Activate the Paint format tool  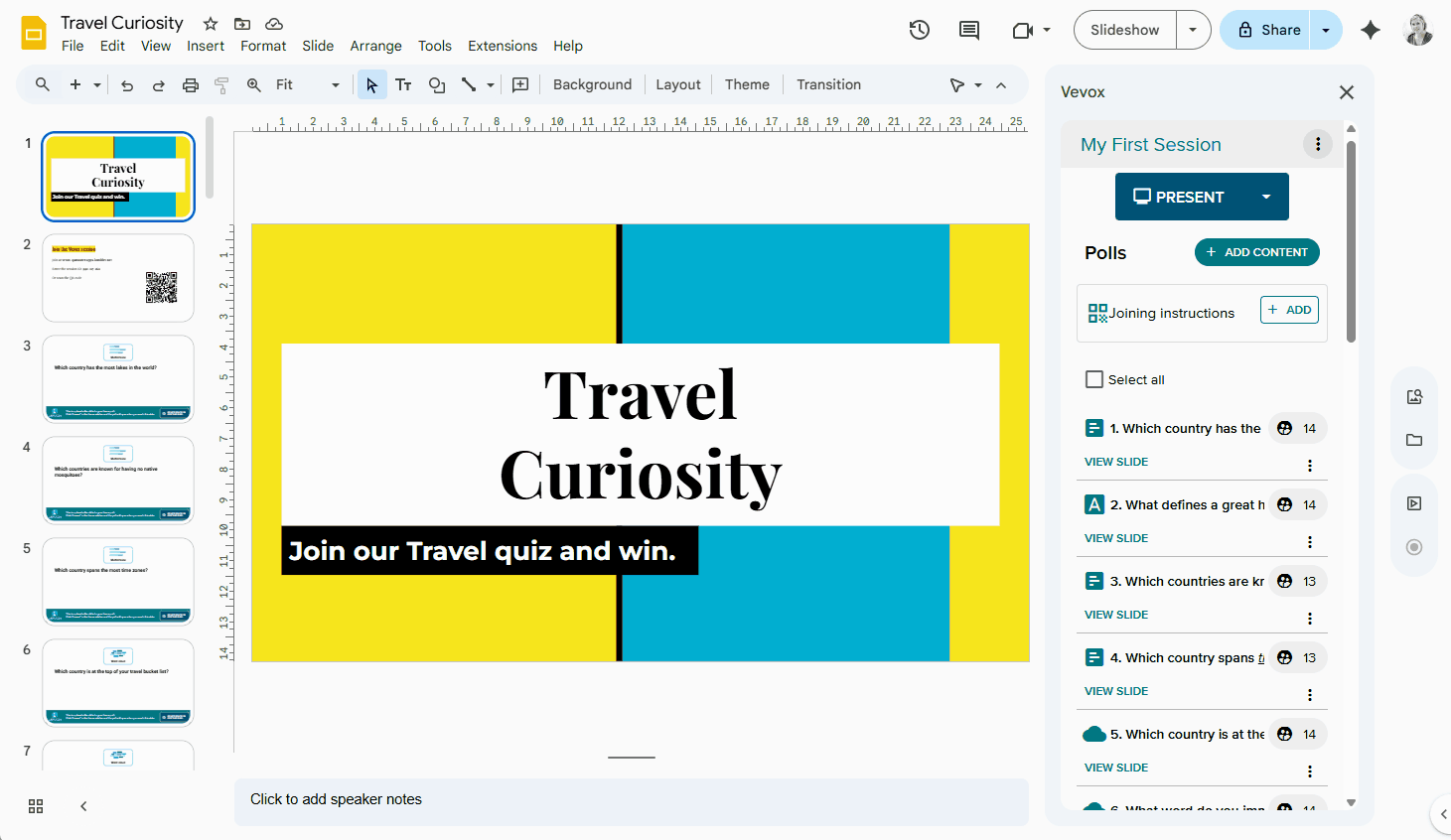(221, 84)
